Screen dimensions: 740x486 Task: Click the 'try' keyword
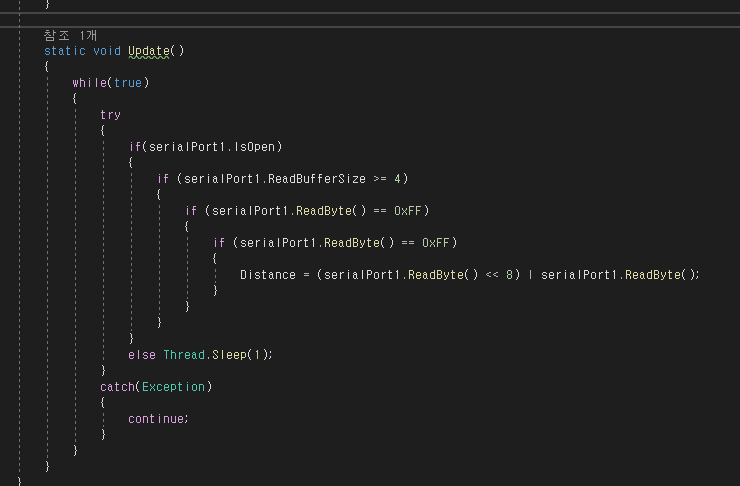[110, 115]
